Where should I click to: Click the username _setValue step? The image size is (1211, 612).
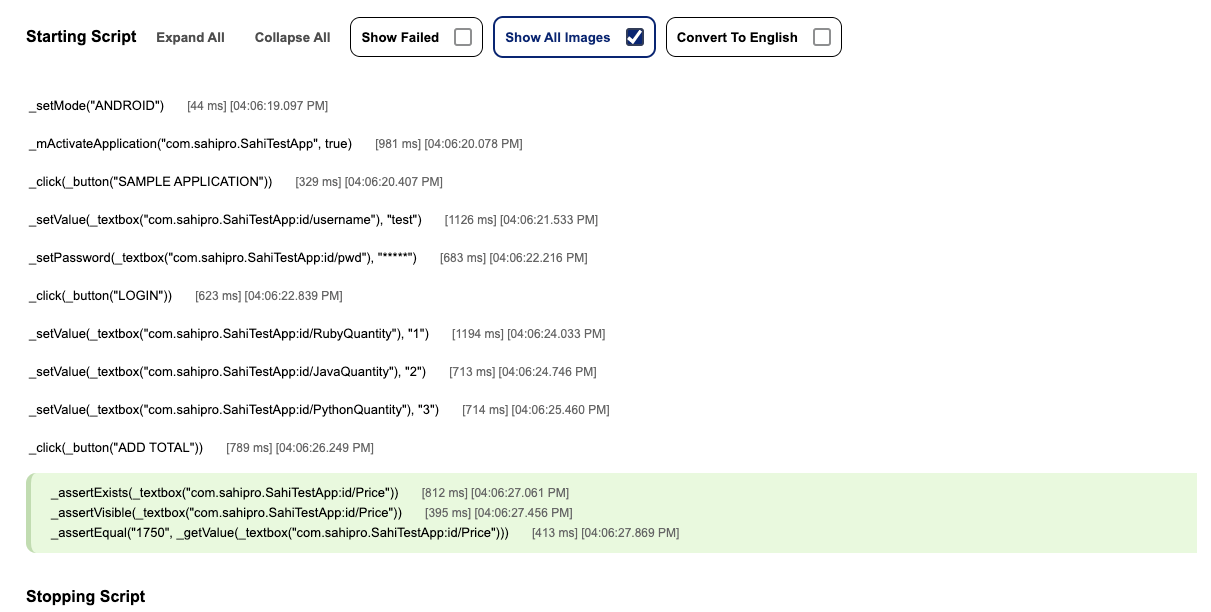225,219
